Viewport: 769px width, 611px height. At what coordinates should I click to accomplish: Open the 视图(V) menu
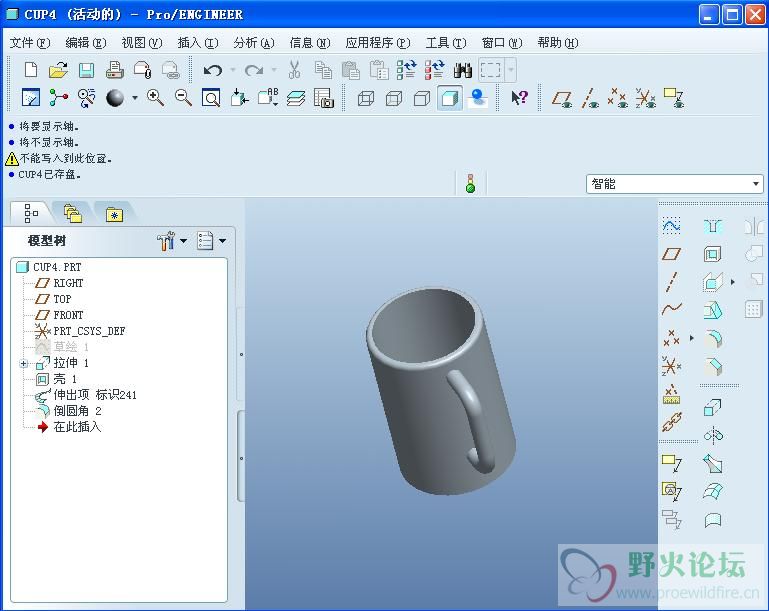[x=142, y=43]
